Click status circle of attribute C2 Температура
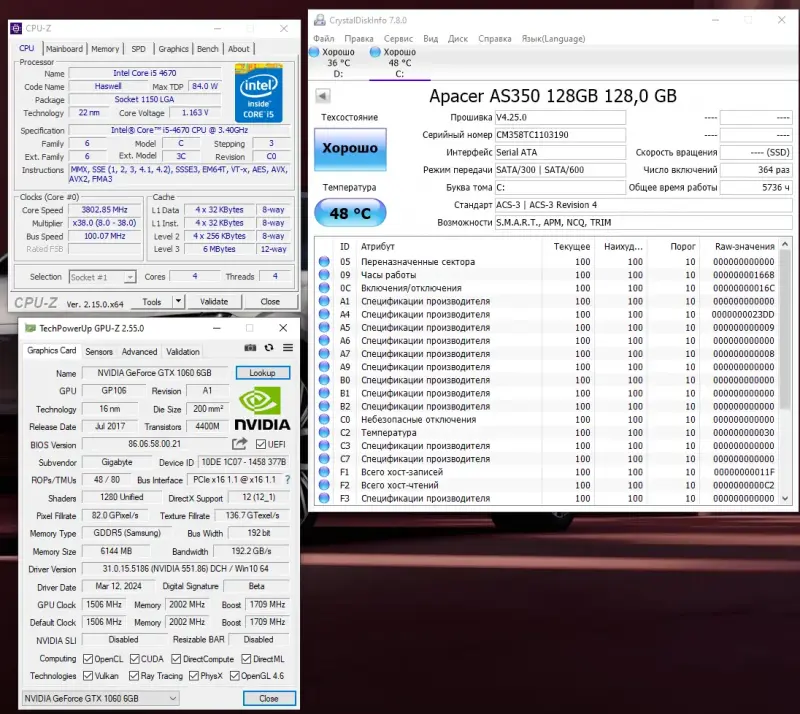800x714 pixels. 324,432
